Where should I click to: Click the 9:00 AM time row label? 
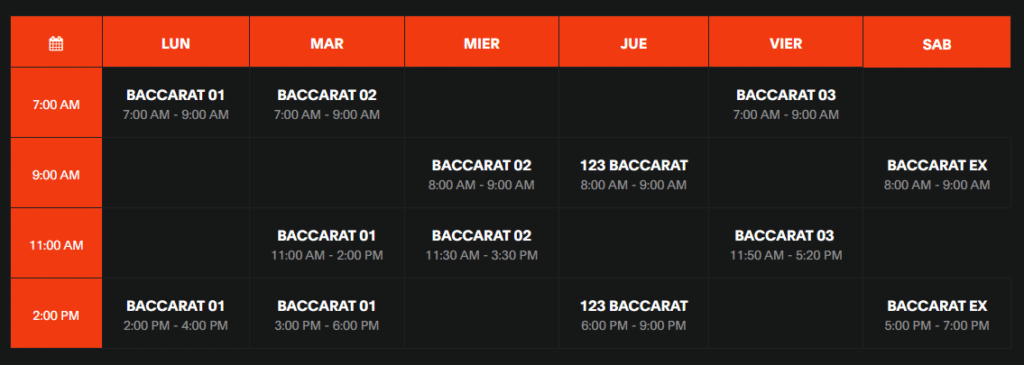click(x=56, y=173)
